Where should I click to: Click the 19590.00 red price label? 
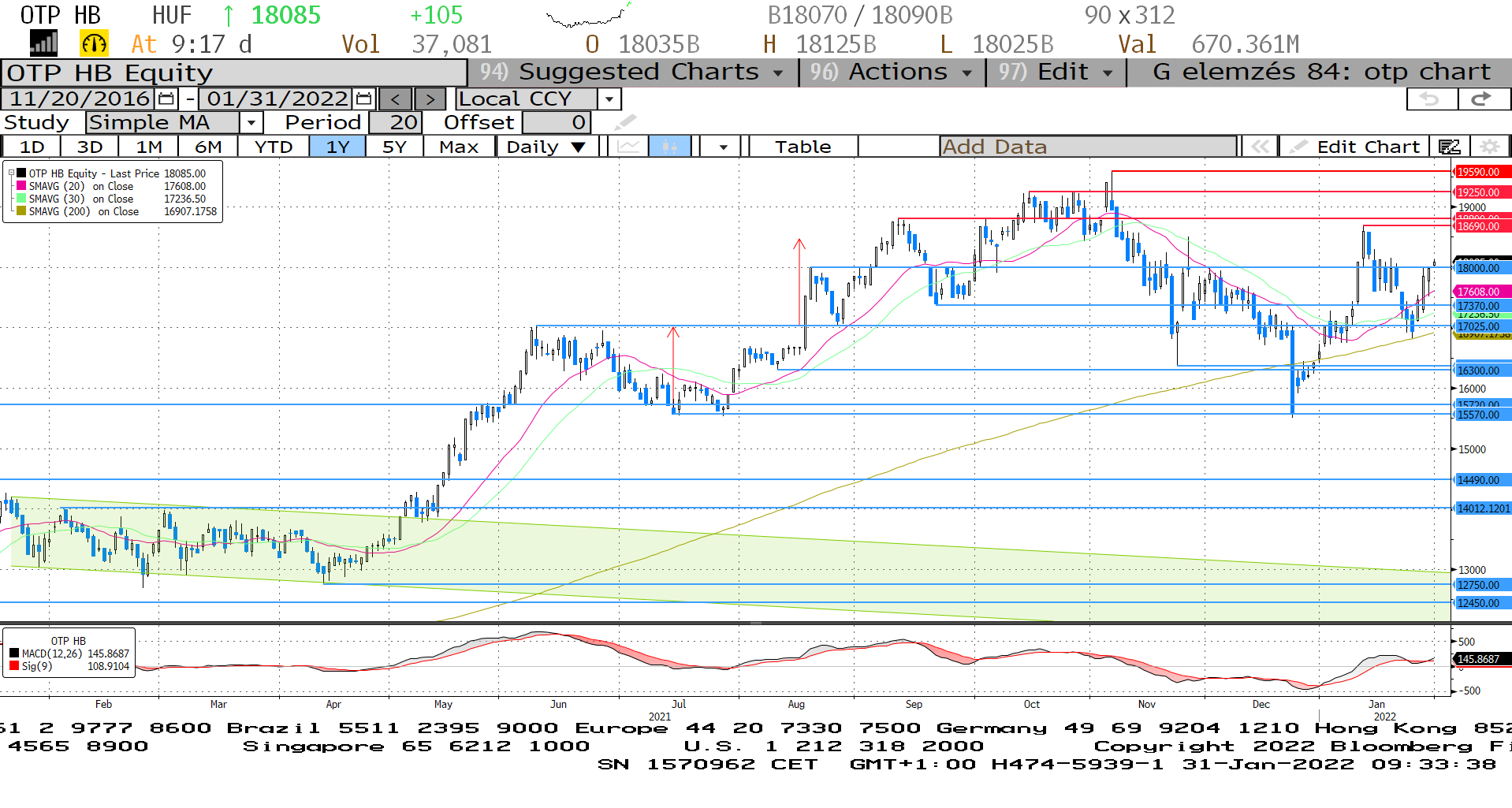(x=1482, y=172)
